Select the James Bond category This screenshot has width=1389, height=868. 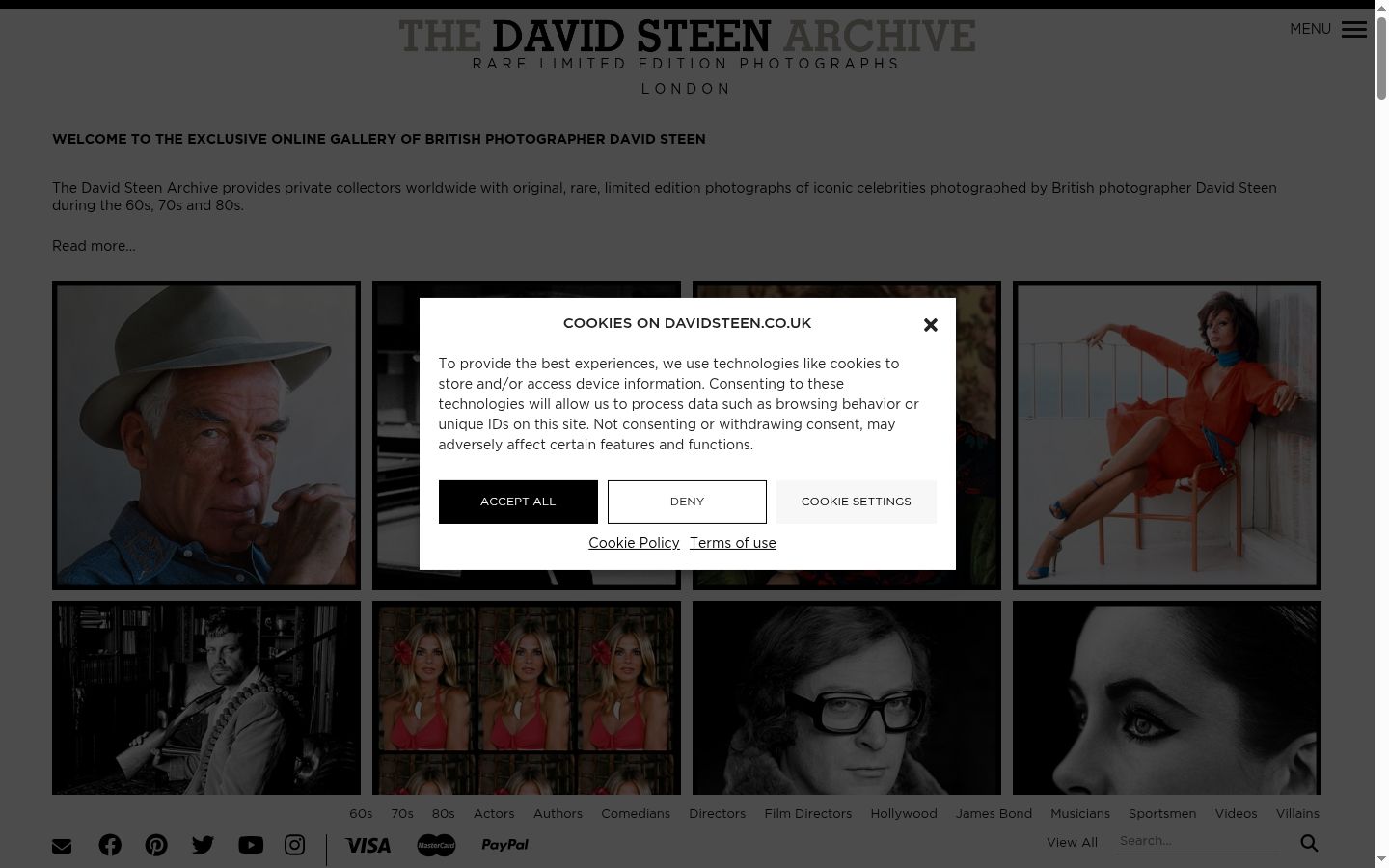click(x=994, y=814)
